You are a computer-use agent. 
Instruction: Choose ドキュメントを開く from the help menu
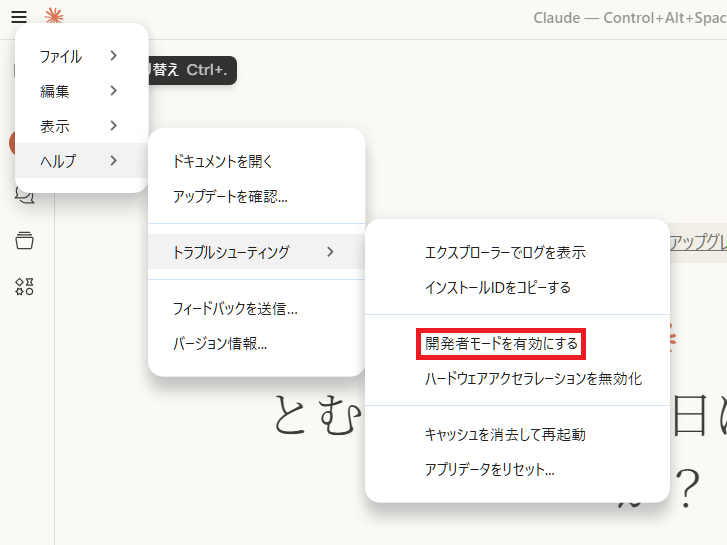223,161
